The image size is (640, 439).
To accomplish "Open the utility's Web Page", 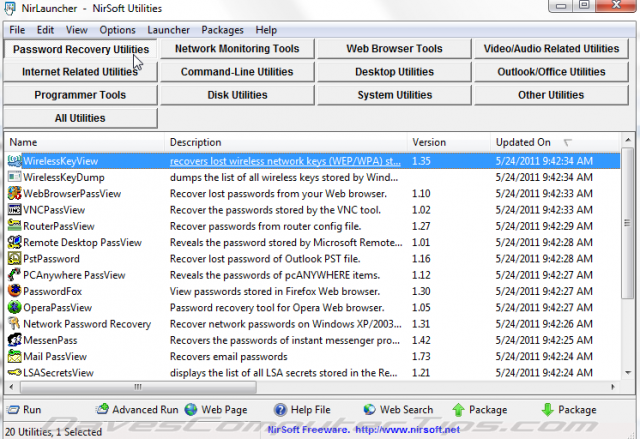I will [216, 409].
